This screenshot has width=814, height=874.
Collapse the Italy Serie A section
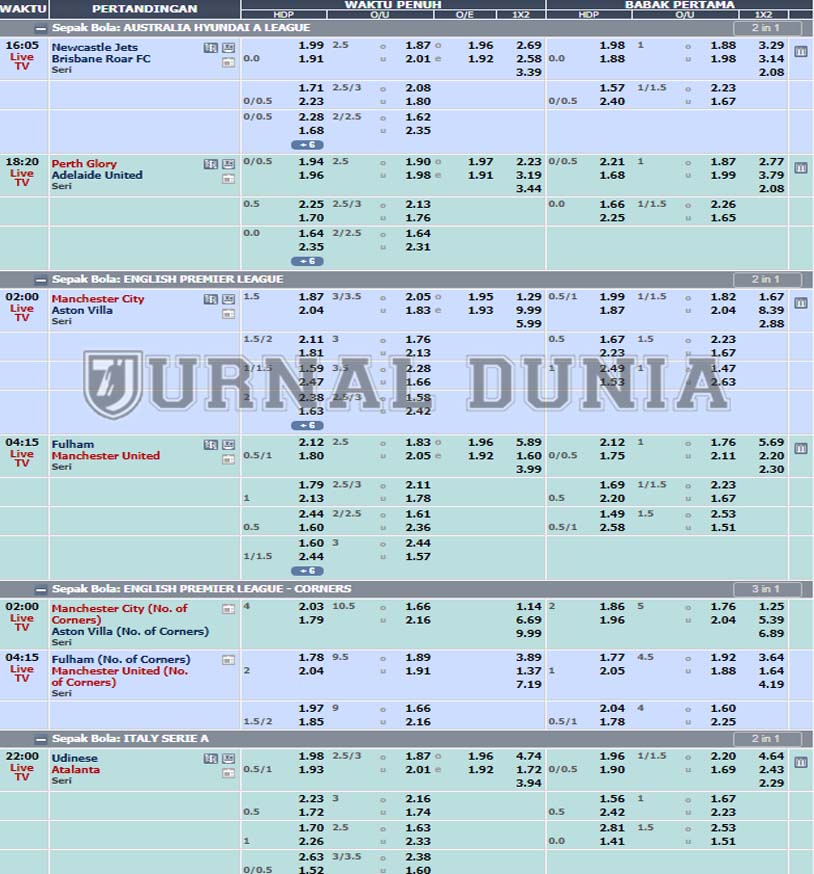[40, 740]
